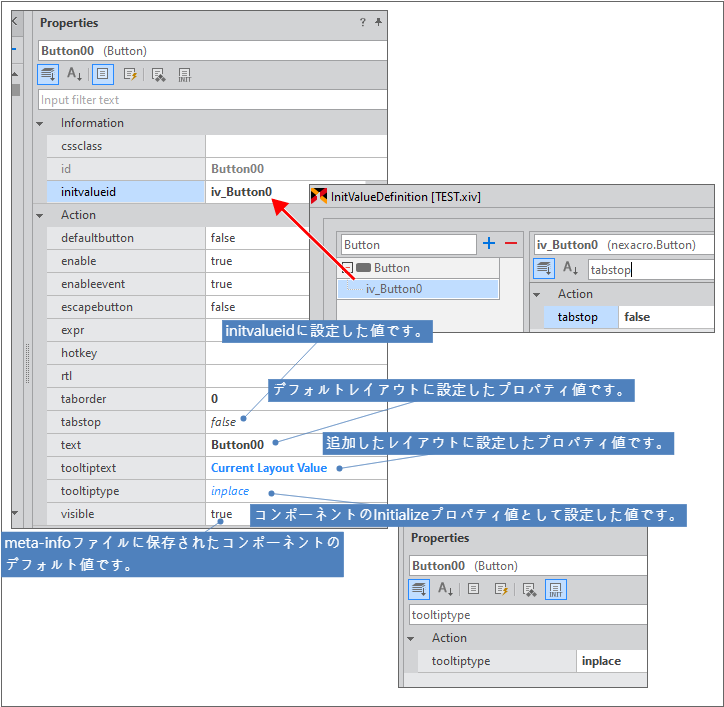The width and height of the screenshot is (724, 707).
Task: Collapse the Action section in top Properties panel
Action: [x=40, y=215]
